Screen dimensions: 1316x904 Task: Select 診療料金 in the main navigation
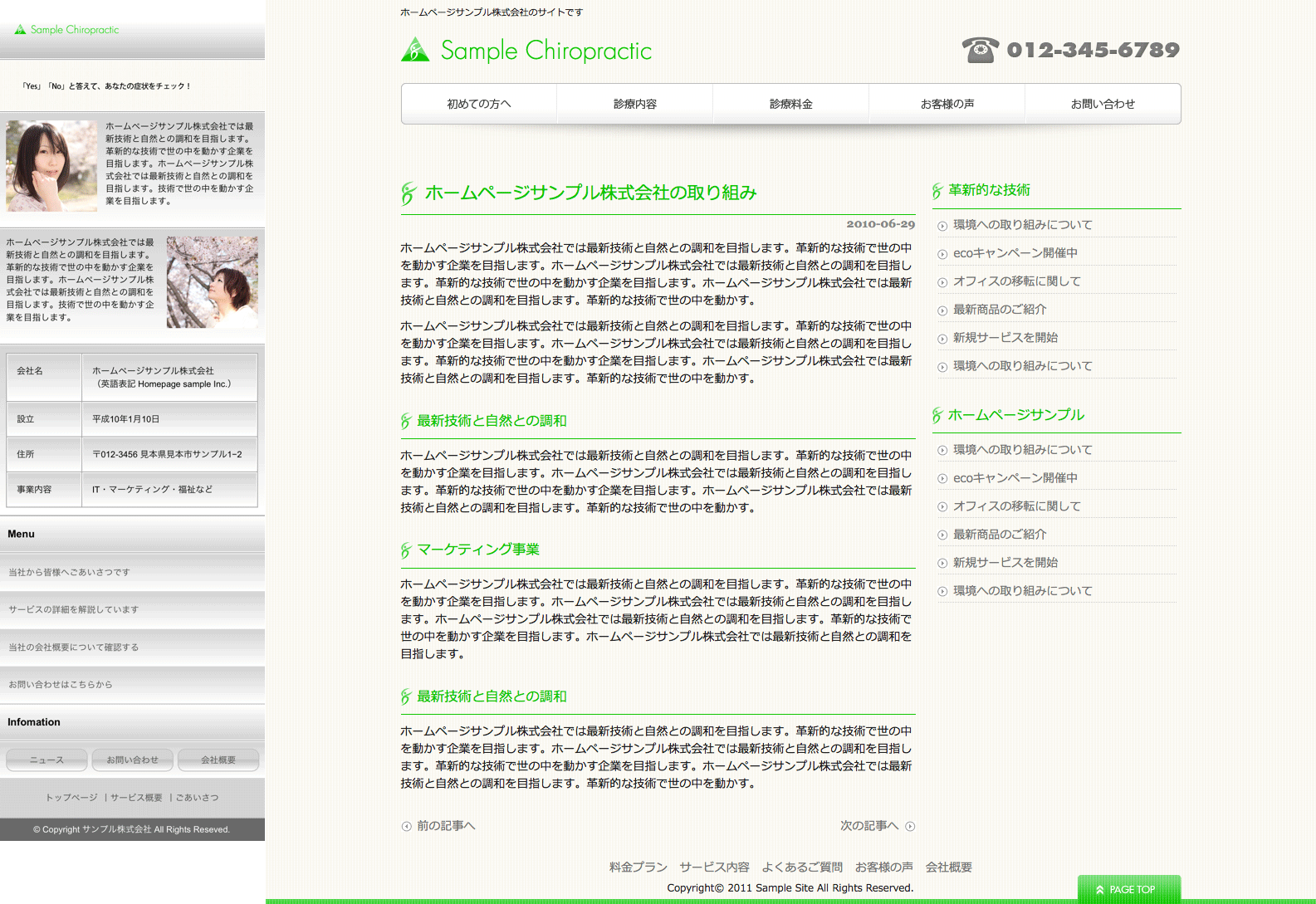790,104
